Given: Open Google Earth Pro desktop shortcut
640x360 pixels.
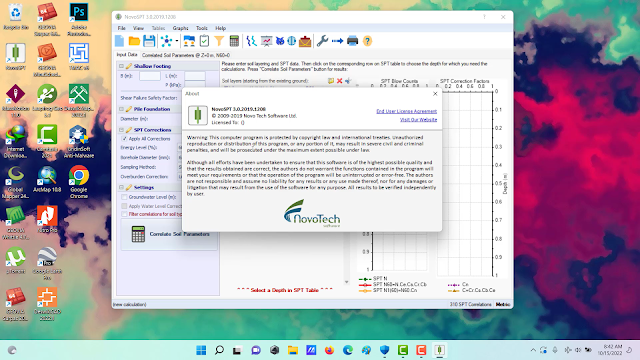Looking at the screenshot, I should pyautogui.click(x=47, y=264).
